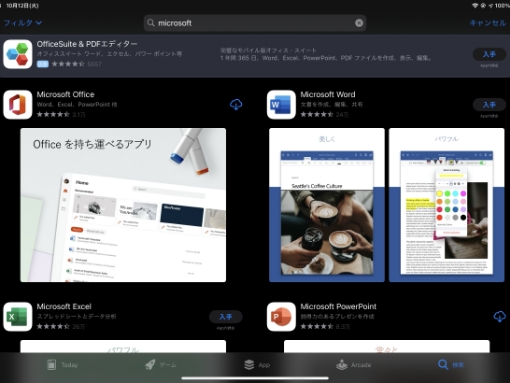Open the OfficeSuite & PDF app icon
Viewport: 510px width, 383px height.
point(18,54)
